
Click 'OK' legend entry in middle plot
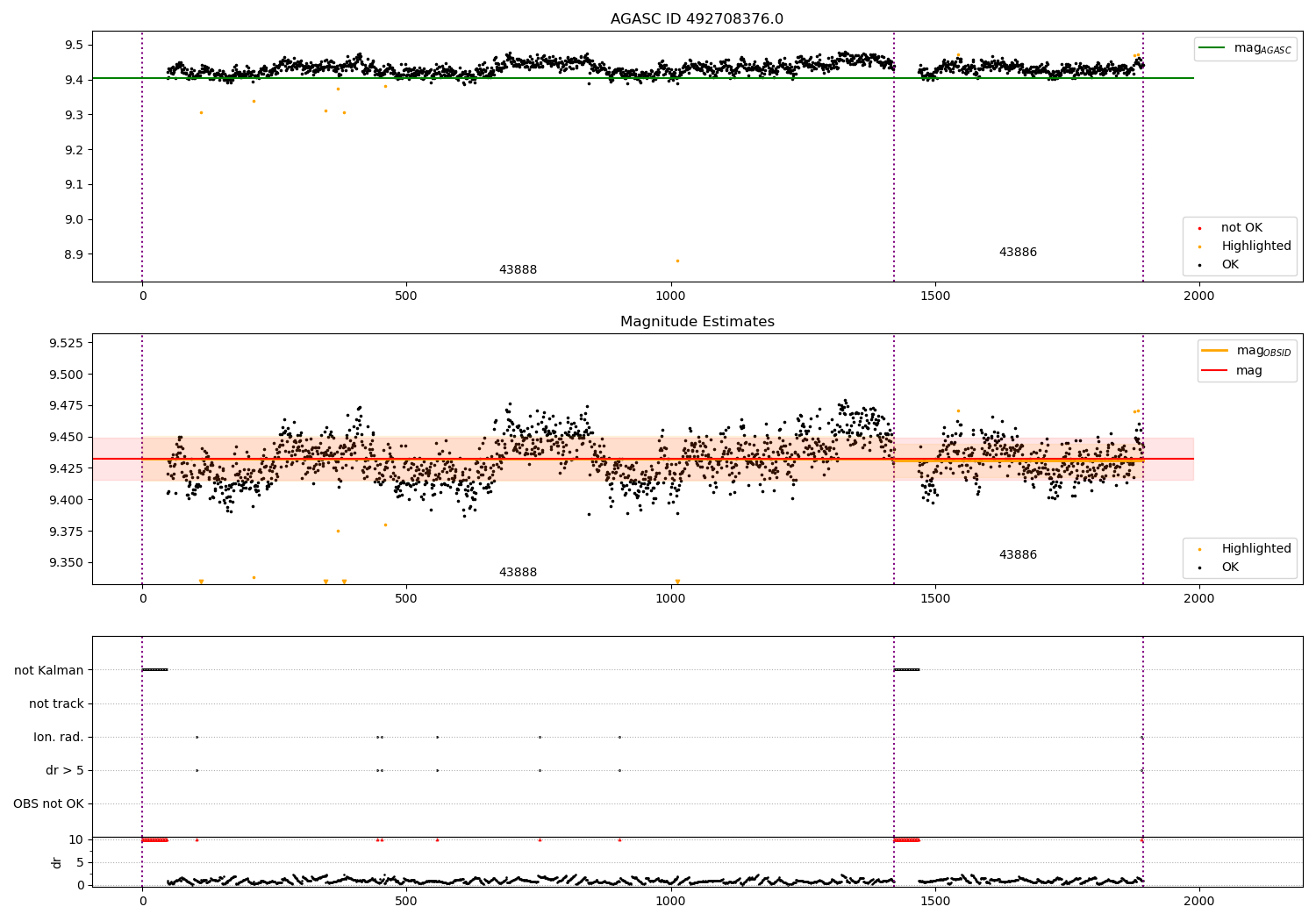coord(1219,568)
